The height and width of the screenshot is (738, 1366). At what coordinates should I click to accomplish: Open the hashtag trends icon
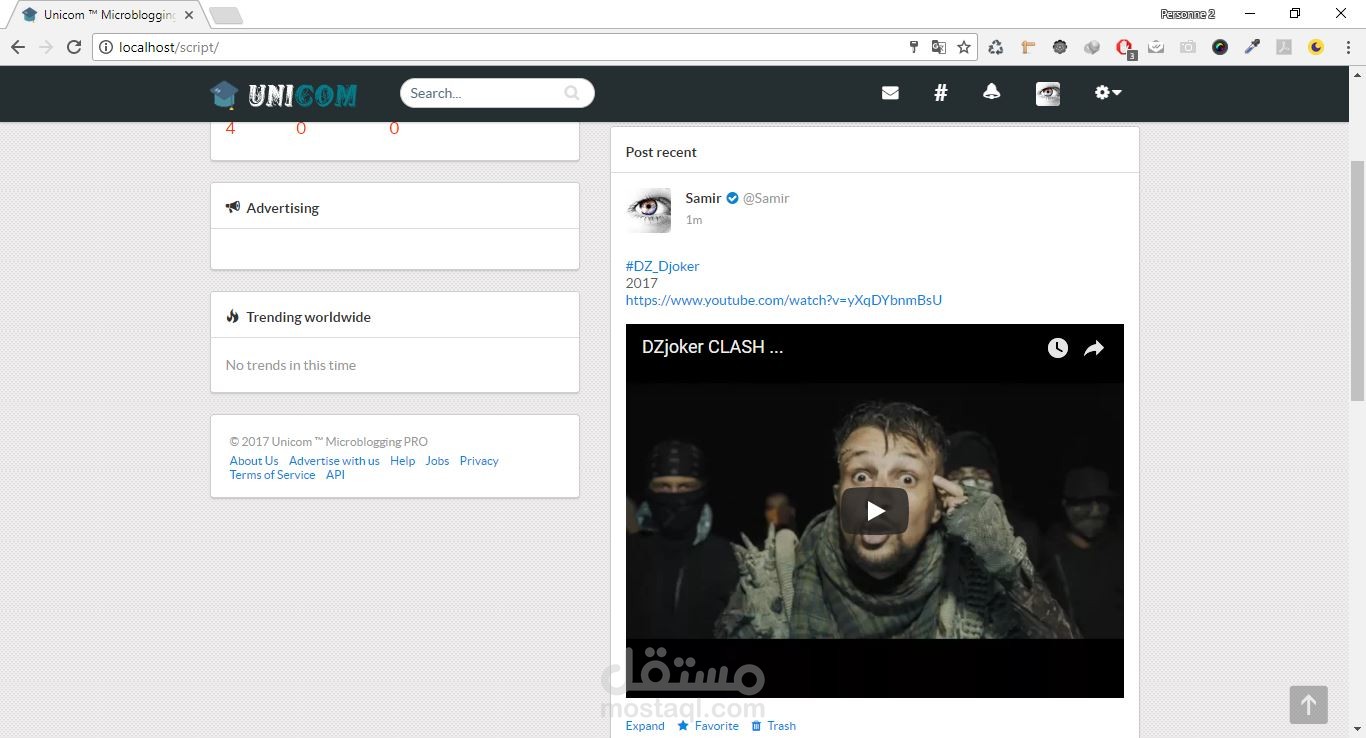(941, 93)
